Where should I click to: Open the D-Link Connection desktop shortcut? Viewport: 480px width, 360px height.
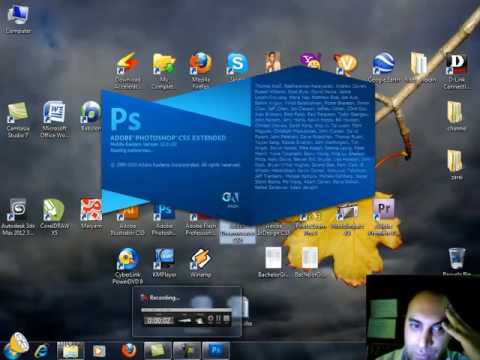tap(457, 71)
